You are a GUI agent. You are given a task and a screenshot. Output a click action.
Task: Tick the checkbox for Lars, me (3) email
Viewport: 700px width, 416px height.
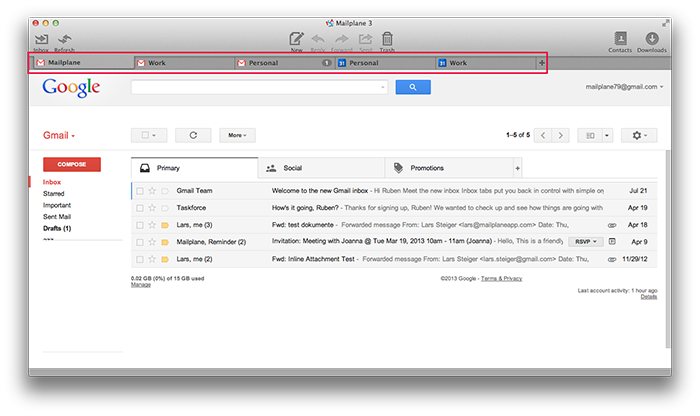140,225
